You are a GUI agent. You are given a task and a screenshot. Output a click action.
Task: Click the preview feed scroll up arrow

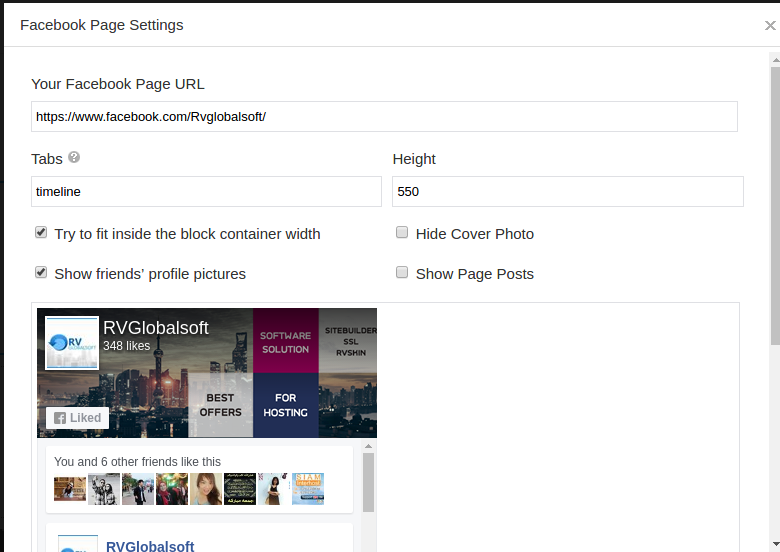pos(368,446)
